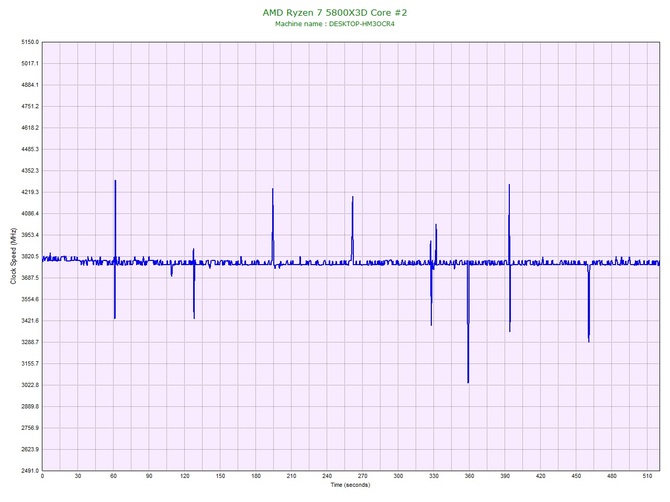Screen dimensions: 670x502
Task: Click the y-axis value 4884.1
Action: click(30, 85)
